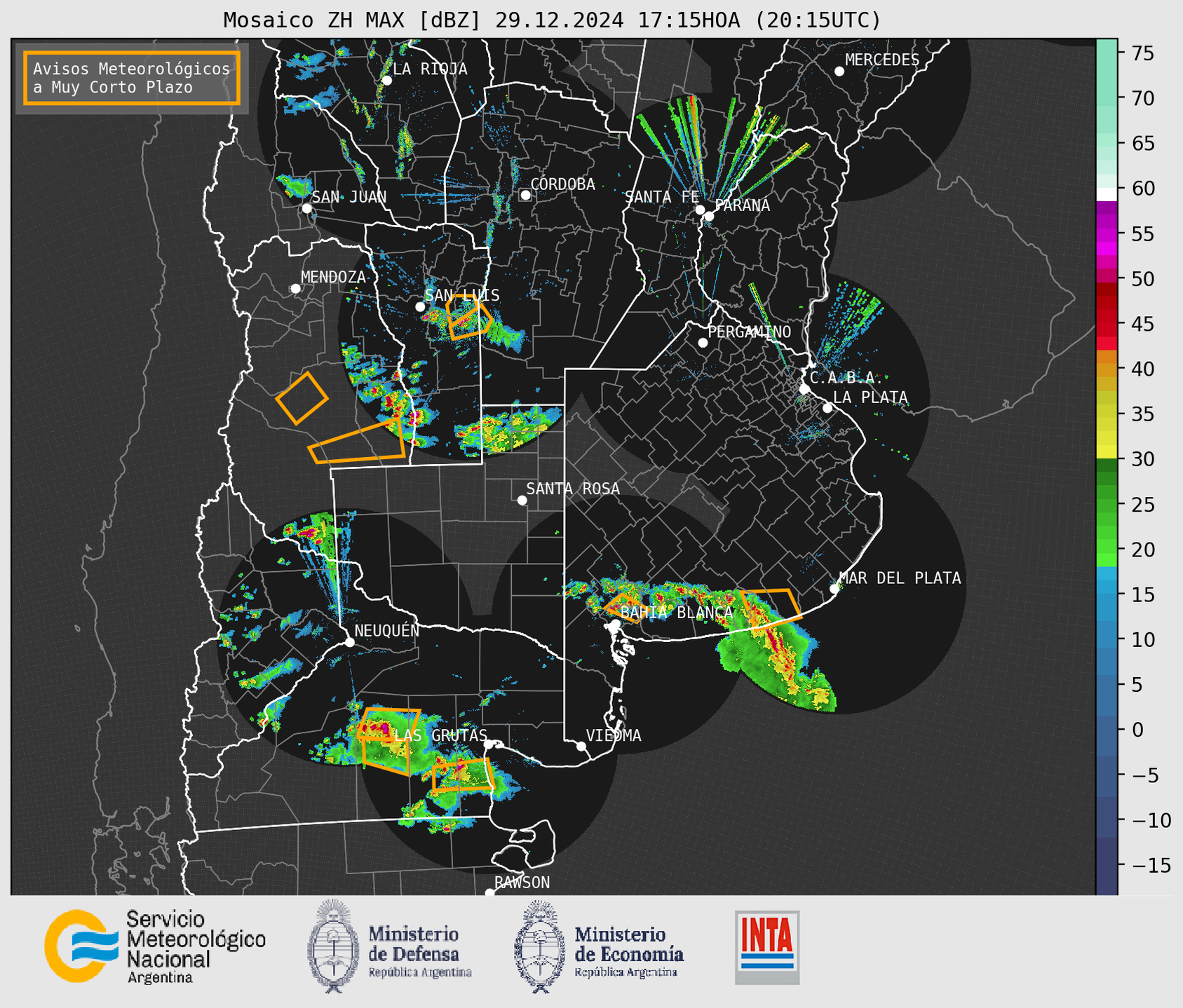Click the MENDOZA city dot

click(x=295, y=289)
